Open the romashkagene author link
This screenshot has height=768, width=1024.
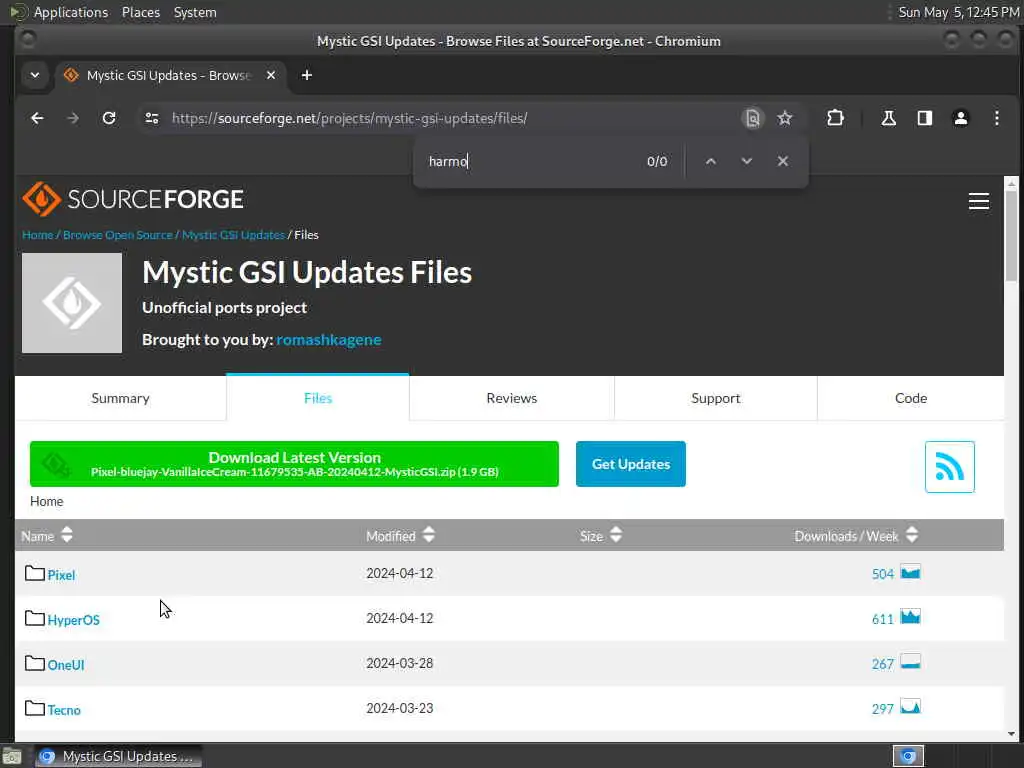pyautogui.click(x=328, y=340)
